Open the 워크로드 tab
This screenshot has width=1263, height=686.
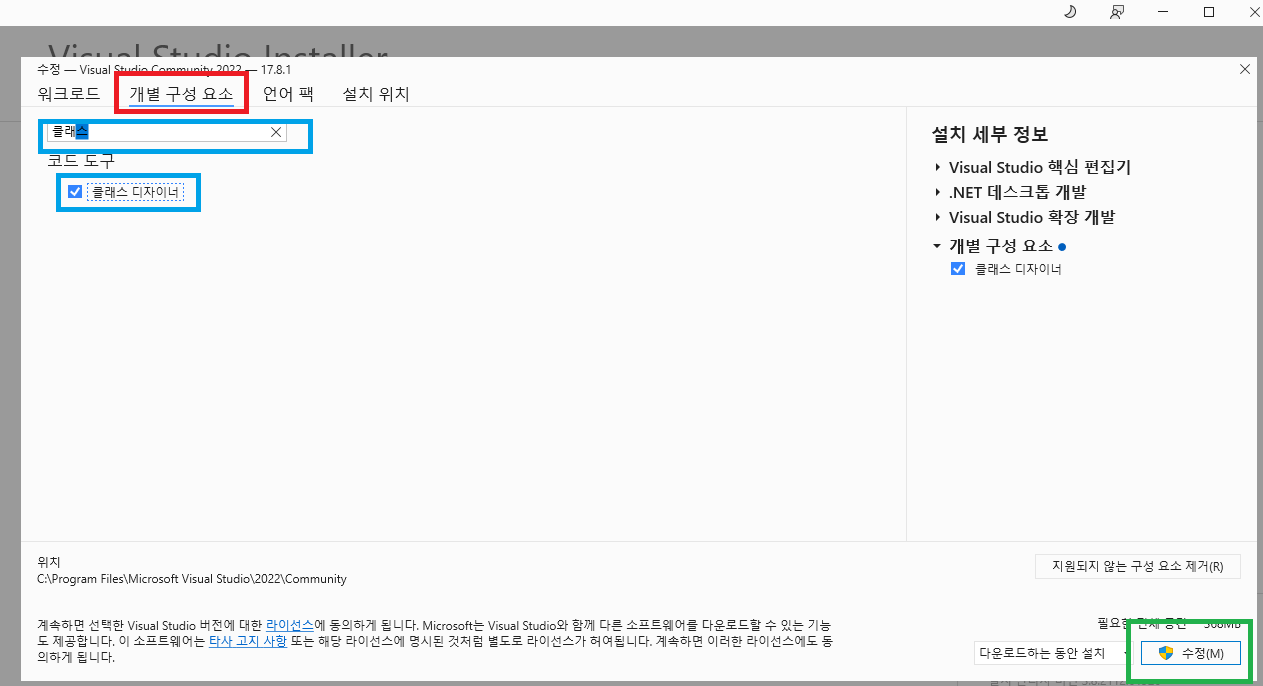68,94
